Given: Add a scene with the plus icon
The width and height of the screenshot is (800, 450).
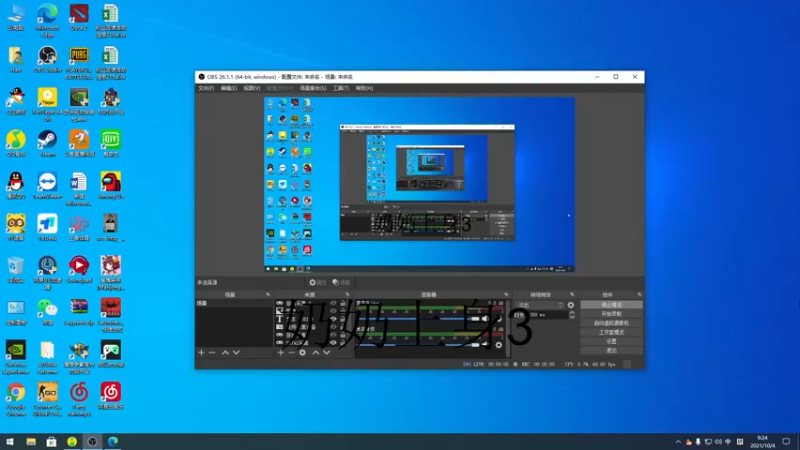Looking at the screenshot, I should pyautogui.click(x=201, y=353).
